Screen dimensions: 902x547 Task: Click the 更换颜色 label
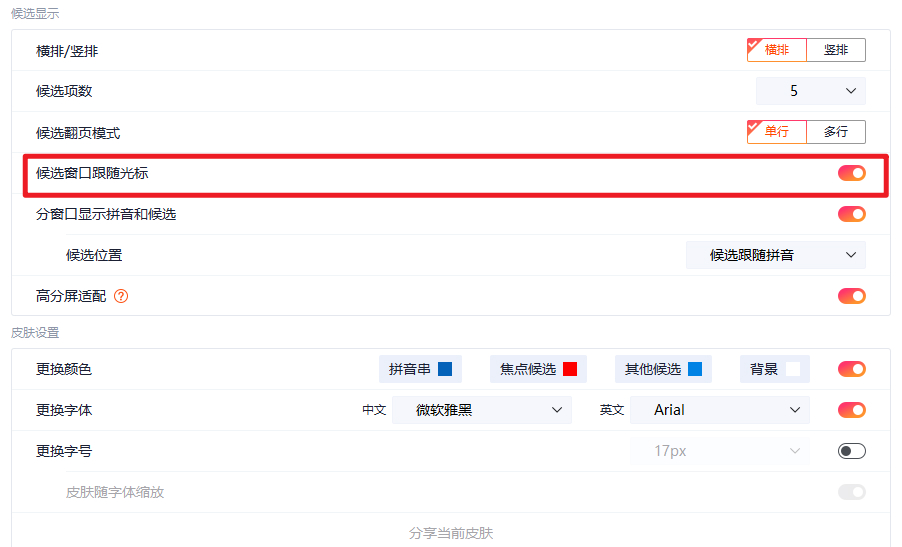click(64, 369)
